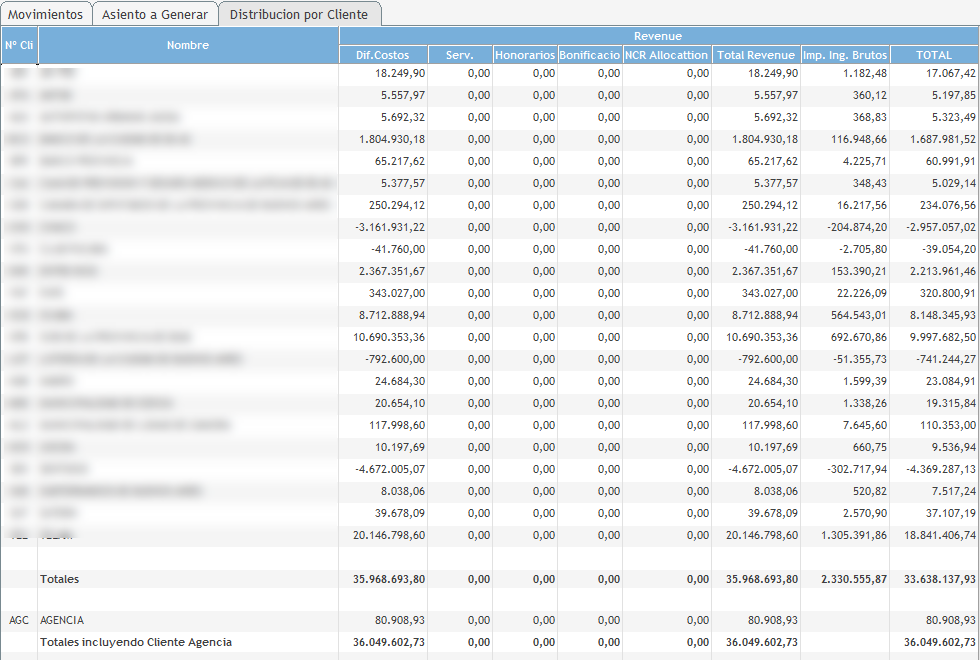Screen dimensions: 980x660
Task: Click the Dif.Costos column header
Action: coord(384,55)
